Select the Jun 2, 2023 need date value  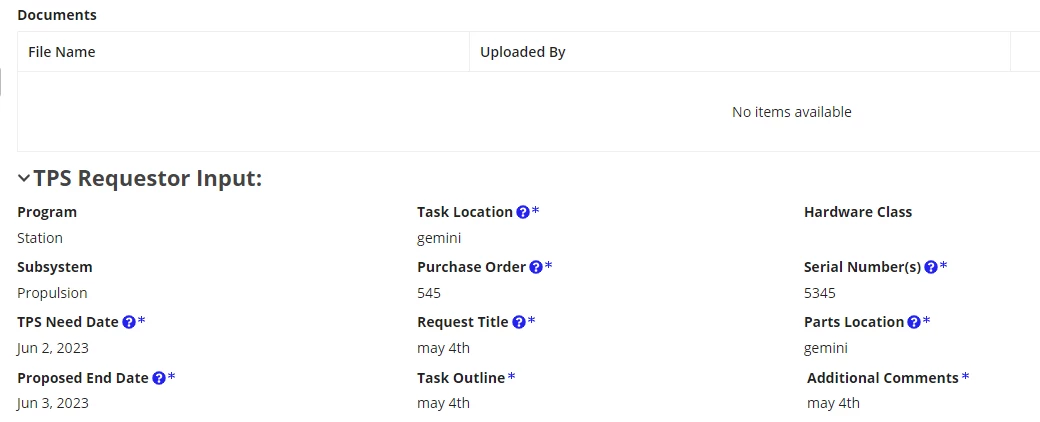tap(52, 348)
